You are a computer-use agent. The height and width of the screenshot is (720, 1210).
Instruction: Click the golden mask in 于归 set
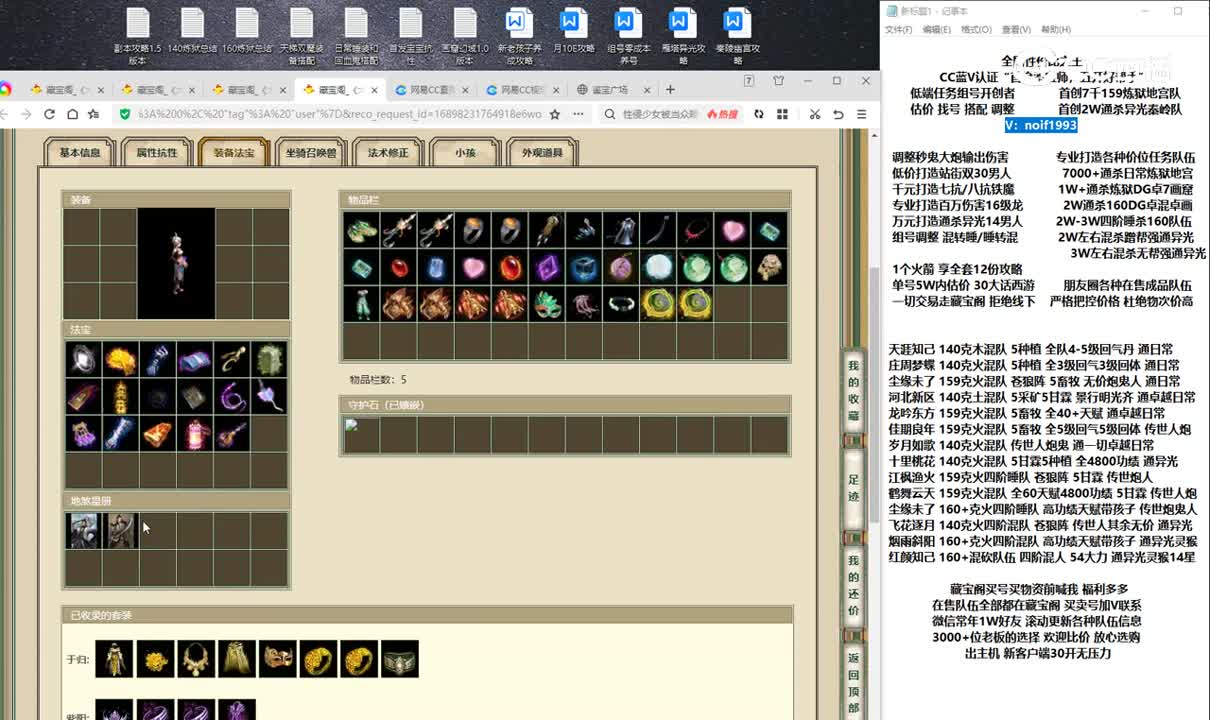tap(278, 659)
